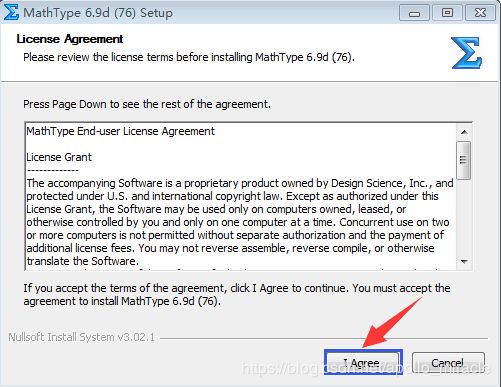Click the sigma icon in the title bar
501x387 pixels.
click(x=11, y=12)
